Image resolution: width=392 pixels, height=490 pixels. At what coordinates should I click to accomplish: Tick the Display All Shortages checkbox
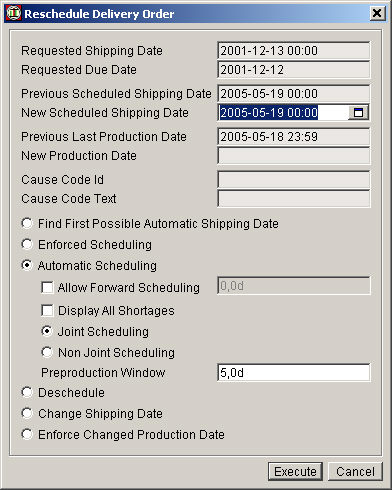click(x=47, y=310)
